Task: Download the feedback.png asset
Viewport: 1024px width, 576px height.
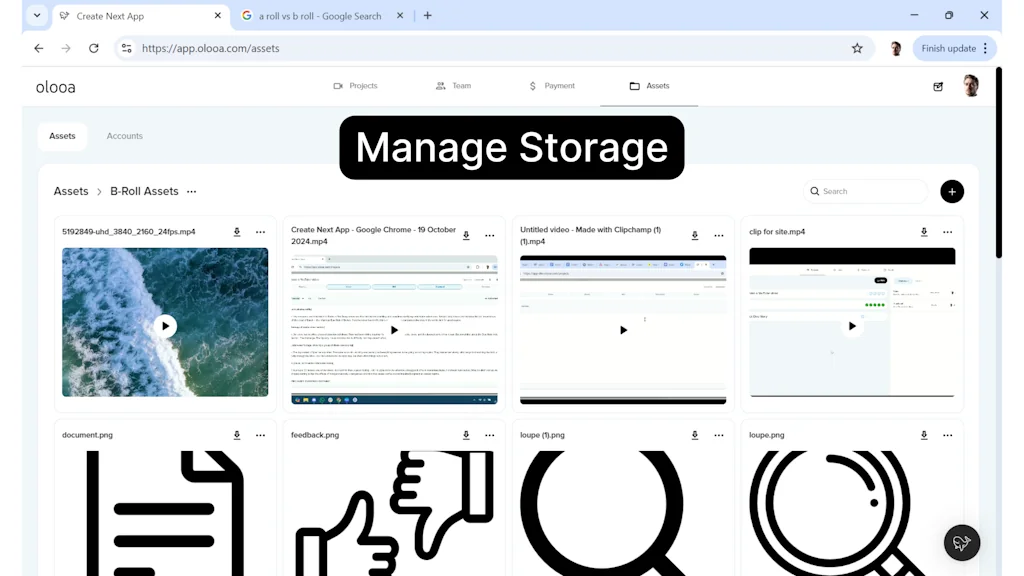Action: [465, 434]
